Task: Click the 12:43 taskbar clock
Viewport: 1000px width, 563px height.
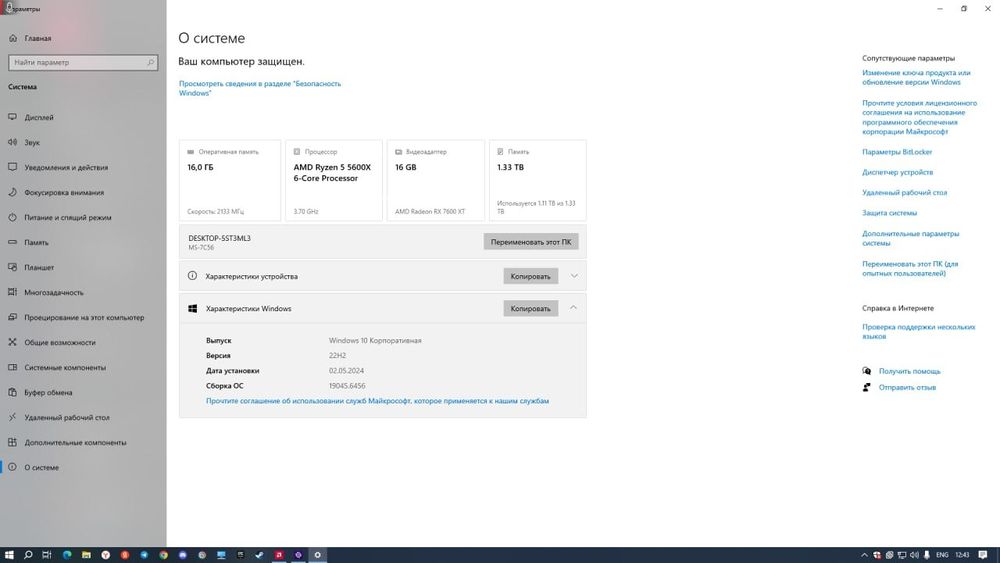Action: tap(962, 555)
